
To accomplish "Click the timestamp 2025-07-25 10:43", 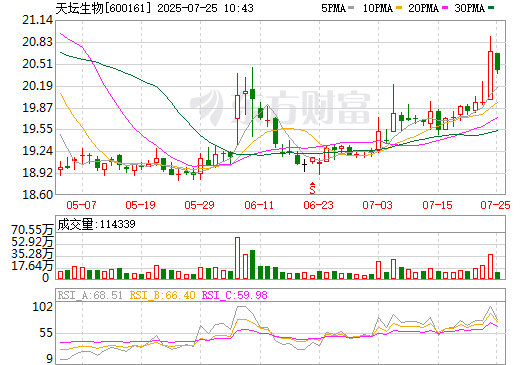I will pos(205,8).
